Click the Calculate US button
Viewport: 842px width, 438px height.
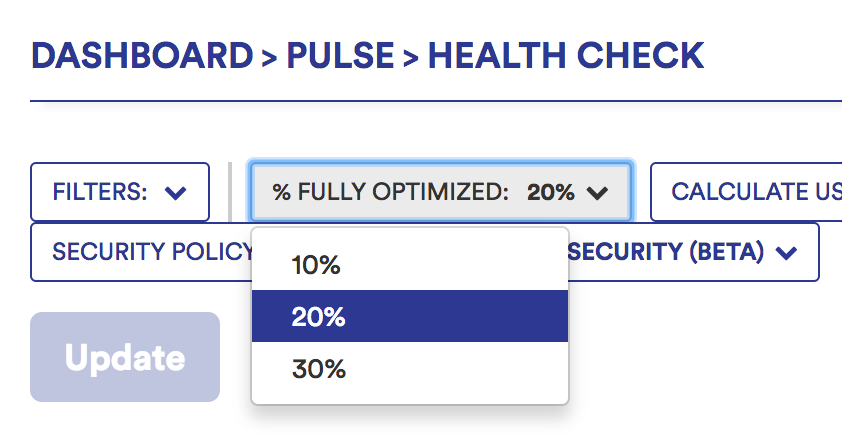point(750,192)
